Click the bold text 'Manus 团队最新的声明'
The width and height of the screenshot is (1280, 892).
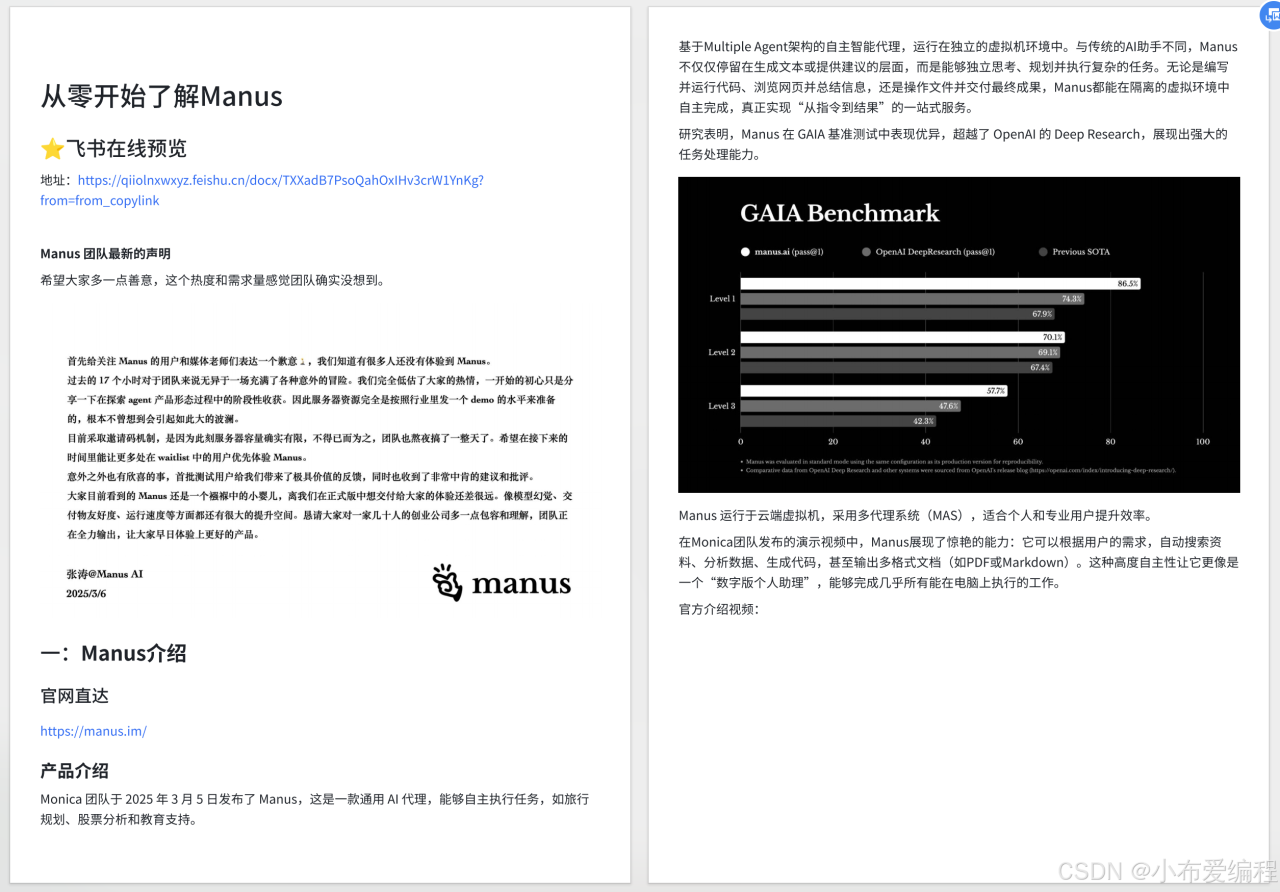tap(105, 254)
